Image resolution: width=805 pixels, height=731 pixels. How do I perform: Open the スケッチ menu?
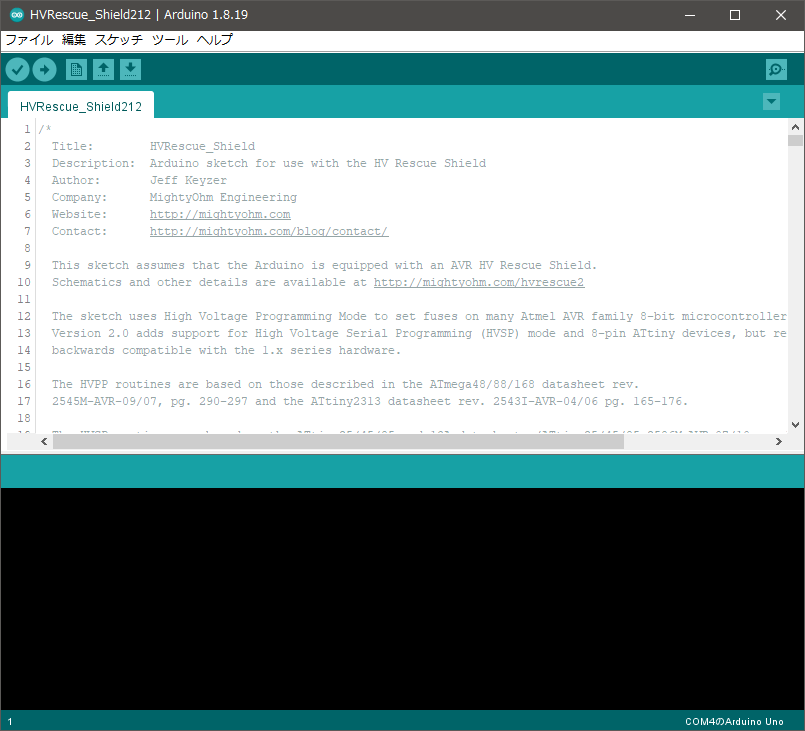[x=119, y=40]
